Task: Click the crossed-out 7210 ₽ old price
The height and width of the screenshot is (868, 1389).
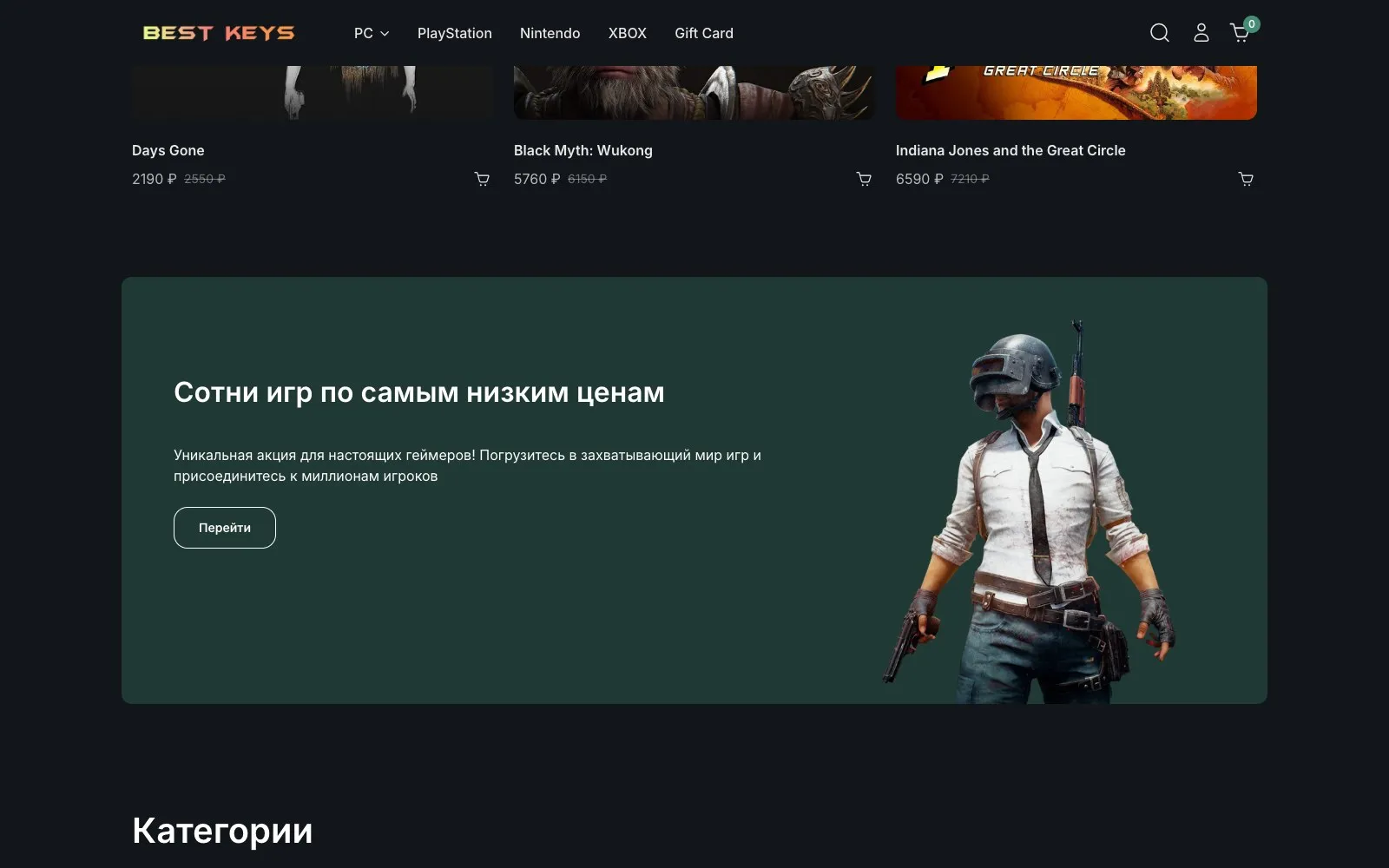Action: click(x=970, y=179)
